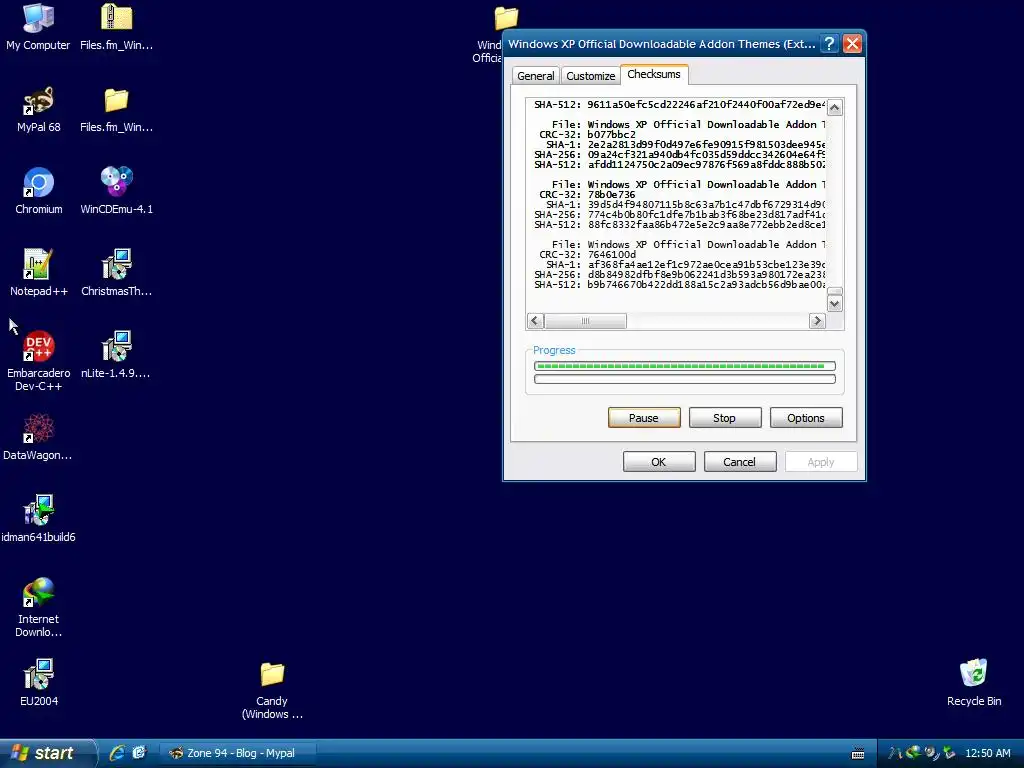1024x768 pixels.
Task: Open the MyPal 68 browser shortcut
Action: tap(38, 109)
